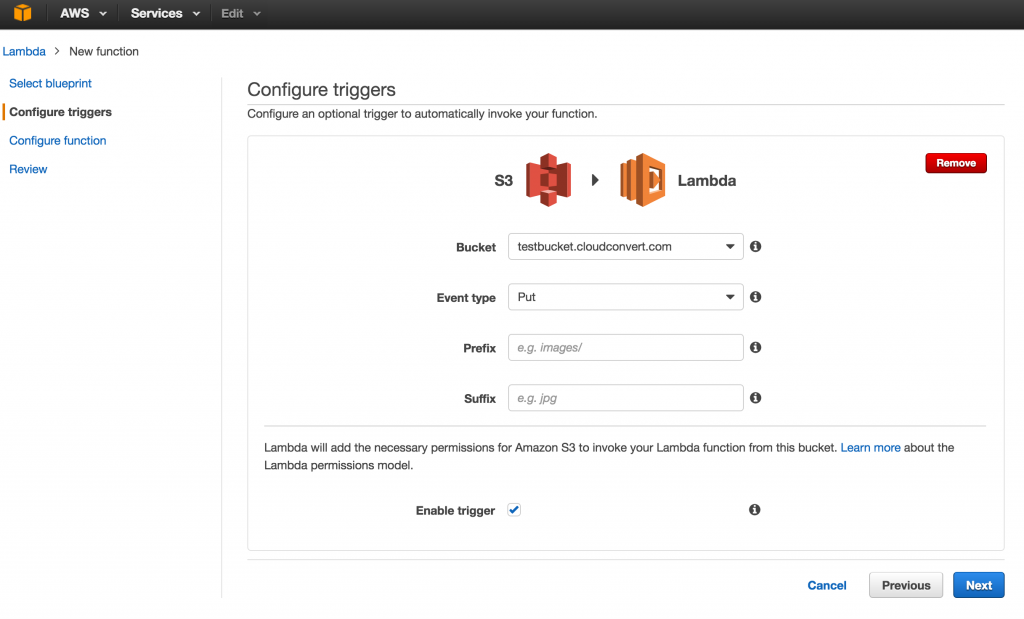This screenshot has height=619, width=1024.
Task: Go to the Review step
Action: click(28, 169)
